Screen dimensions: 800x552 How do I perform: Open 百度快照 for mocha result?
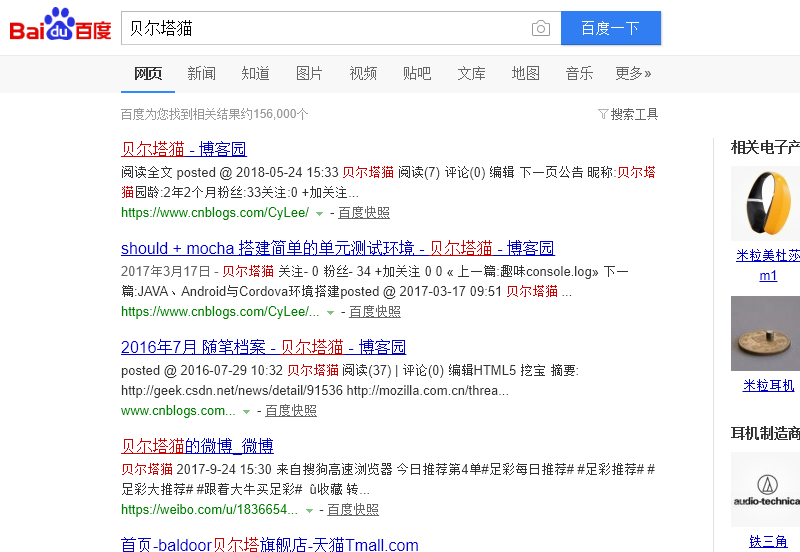click(374, 312)
